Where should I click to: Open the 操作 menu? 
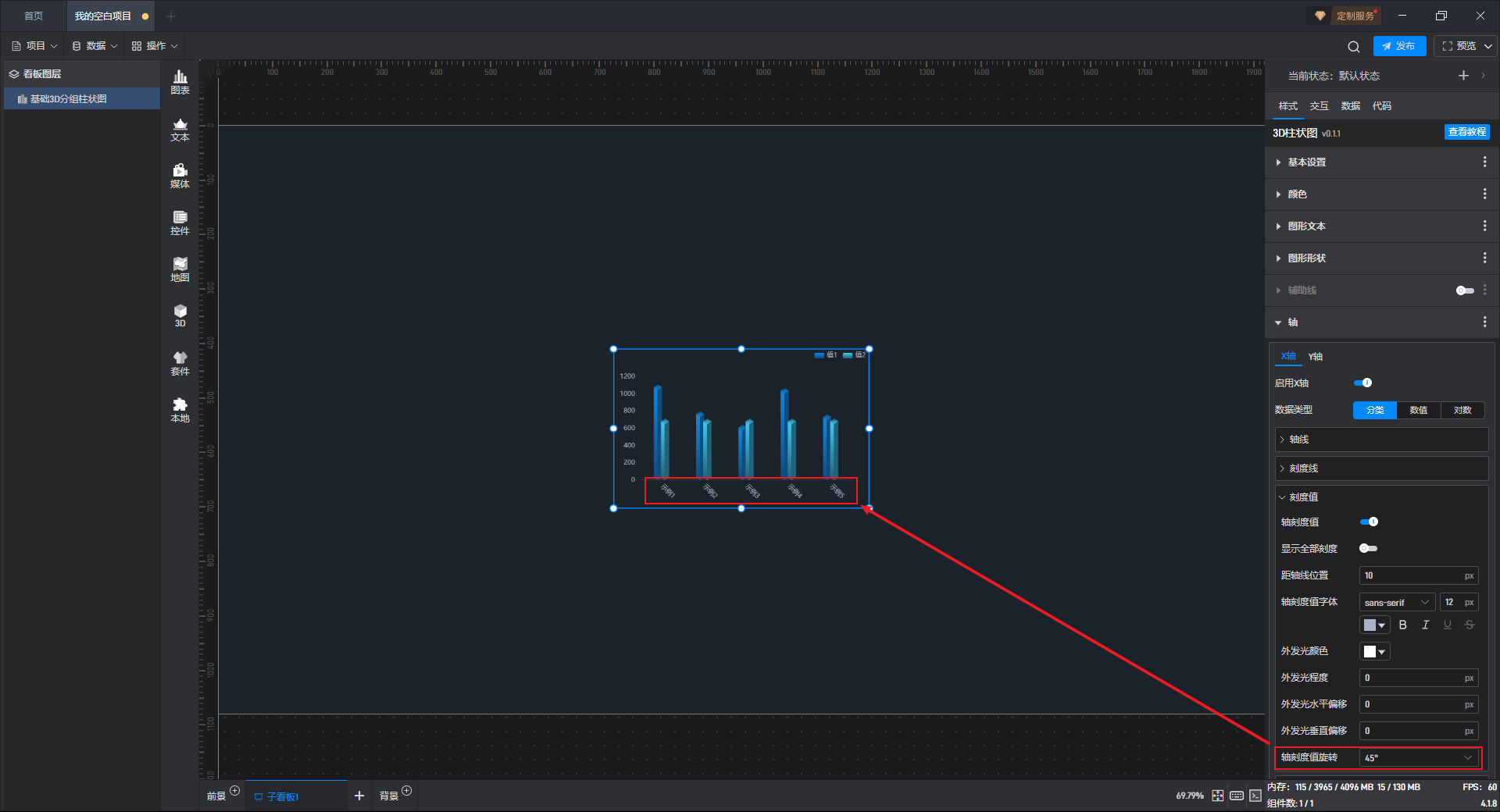coord(155,46)
